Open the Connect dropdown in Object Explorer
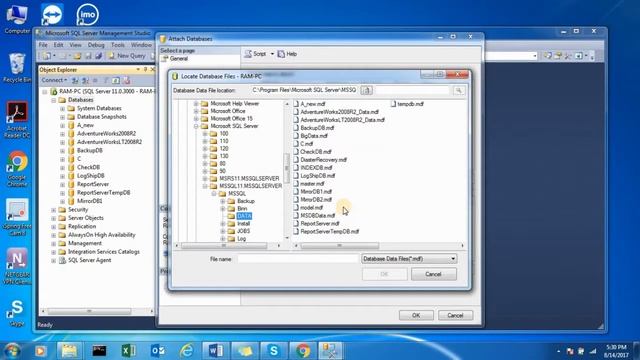640x360 pixels. (x=54, y=80)
